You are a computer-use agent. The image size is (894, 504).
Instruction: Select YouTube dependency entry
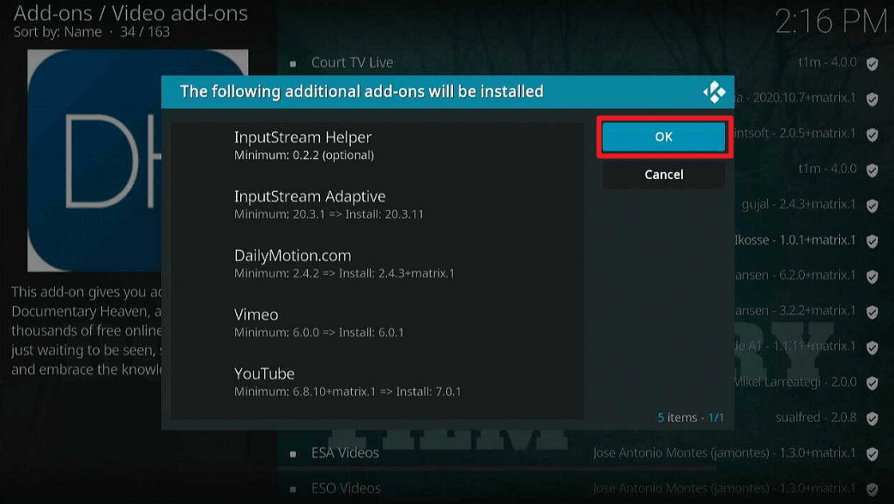377,382
